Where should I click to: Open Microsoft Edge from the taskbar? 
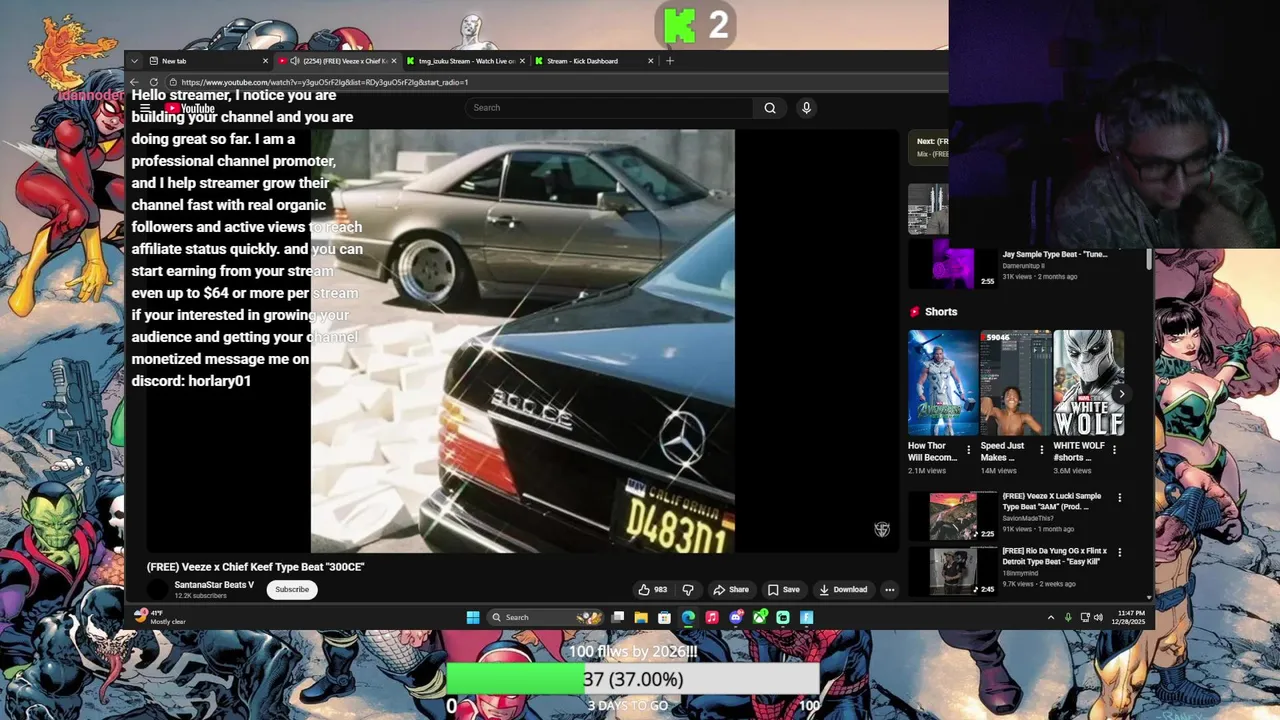pos(688,617)
